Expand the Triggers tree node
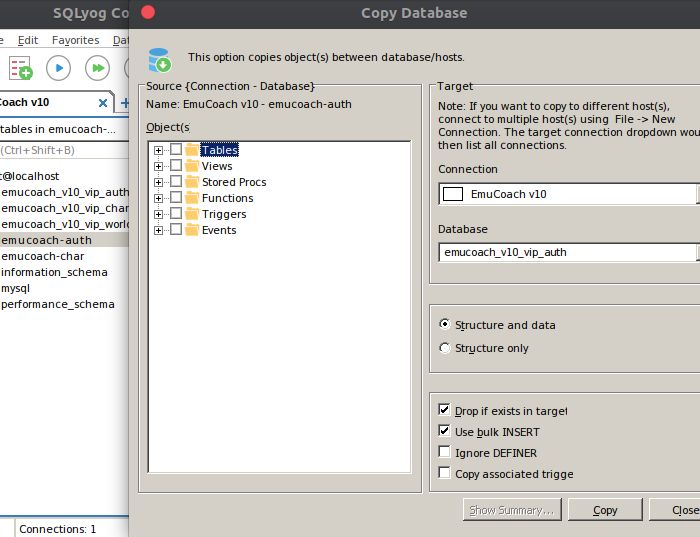Image resolution: width=700 pixels, height=537 pixels. (158, 215)
